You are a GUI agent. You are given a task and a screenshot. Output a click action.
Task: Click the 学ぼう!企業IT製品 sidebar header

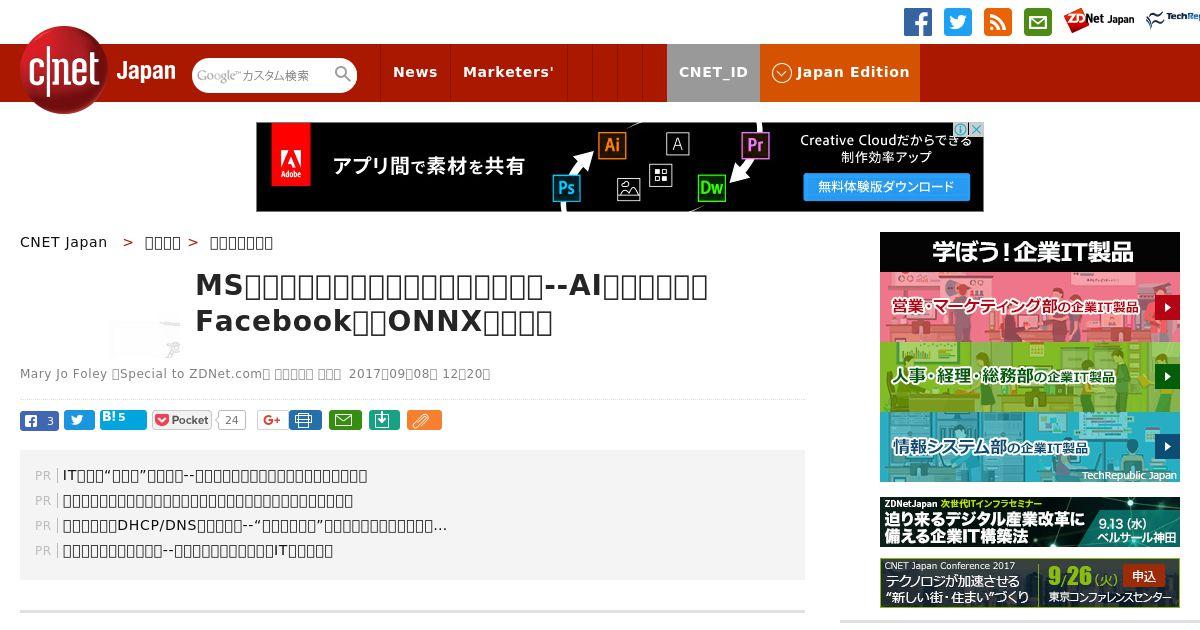pyautogui.click(x=1030, y=252)
